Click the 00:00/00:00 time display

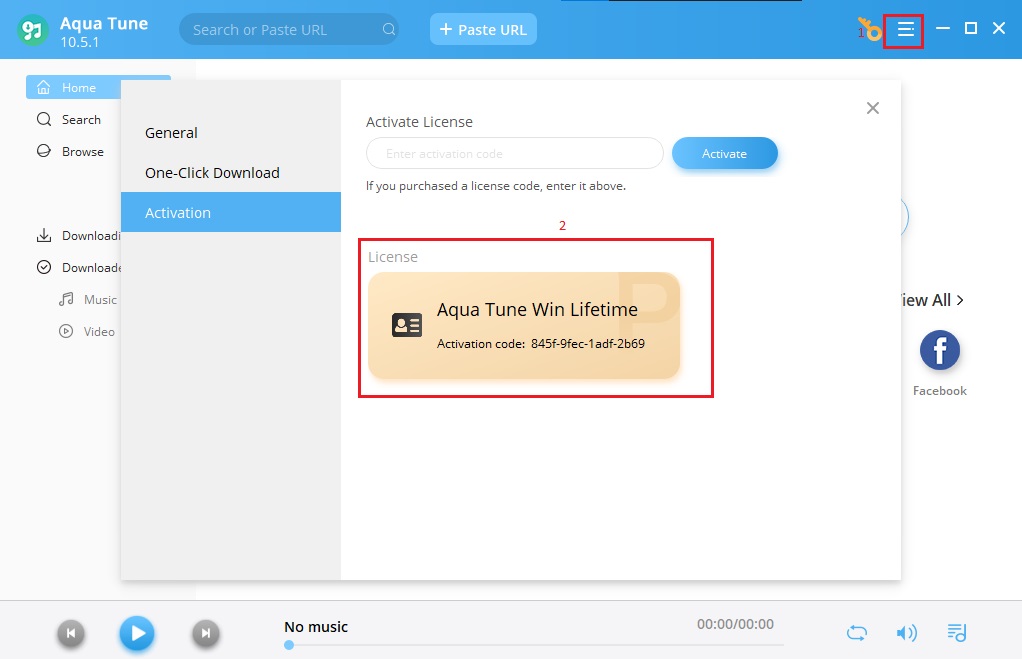click(735, 624)
